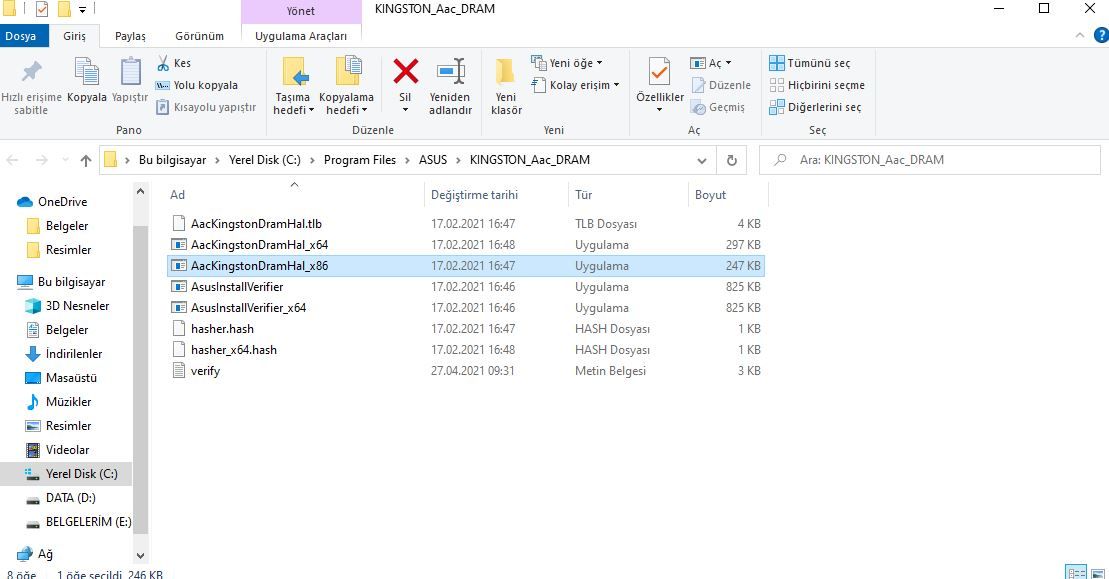This screenshot has height=579, width=1109.
Task: Click Aç open button in ribbon
Action: click(711, 63)
